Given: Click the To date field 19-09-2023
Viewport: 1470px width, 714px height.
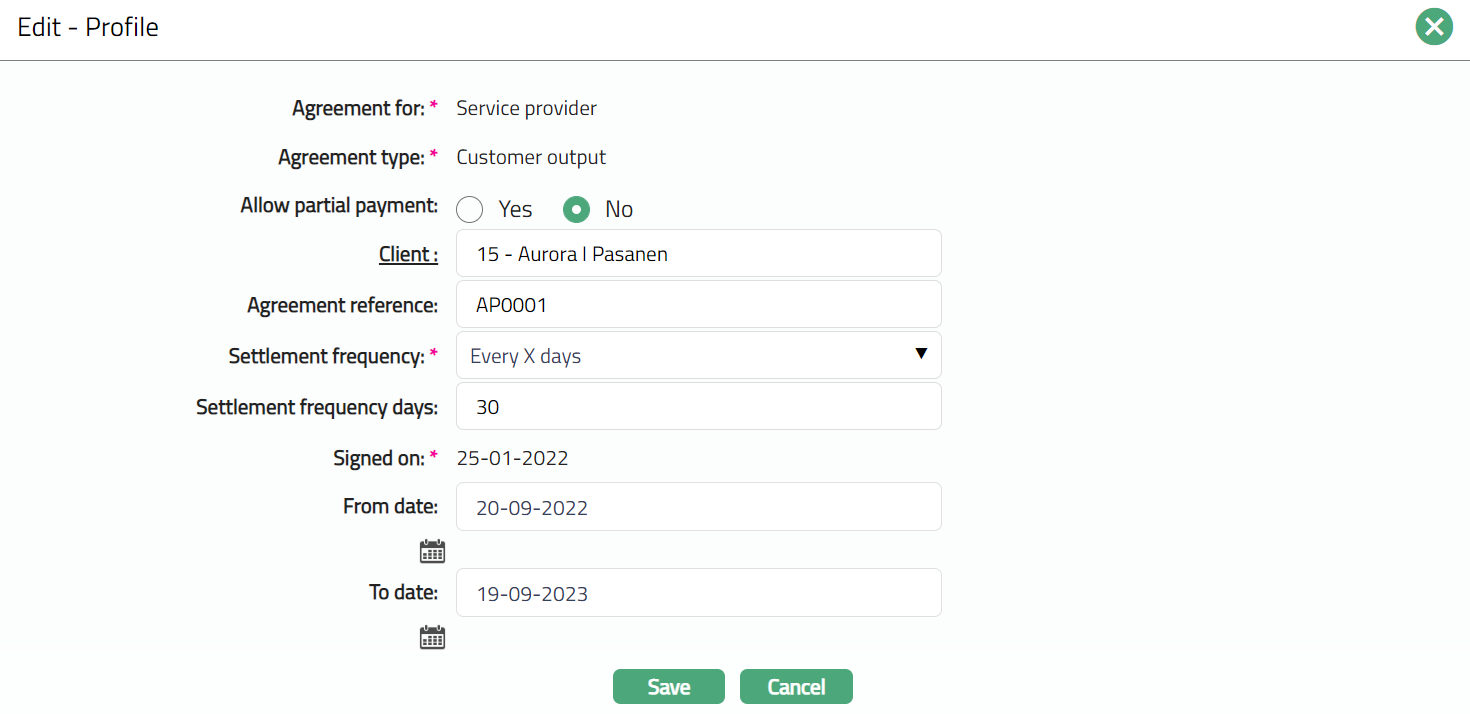Looking at the screenshot, I should (x=698, y=593).
